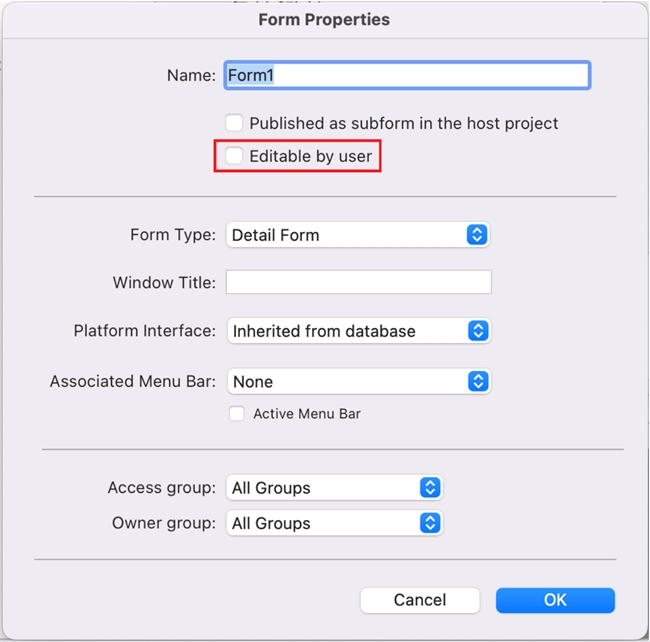Click the Access group chevron icon
Image resolution: width=650 pixels, height=642 pixels.
pos(430,488)
